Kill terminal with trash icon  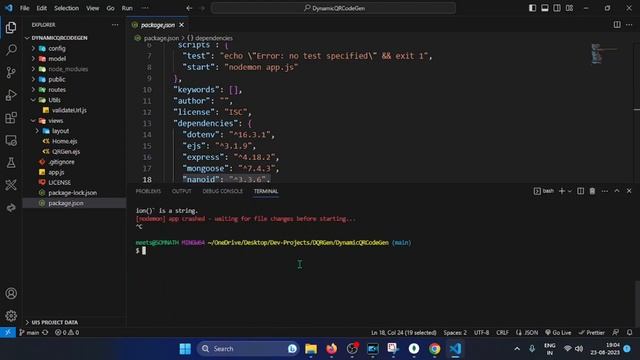tap(592, 191)
